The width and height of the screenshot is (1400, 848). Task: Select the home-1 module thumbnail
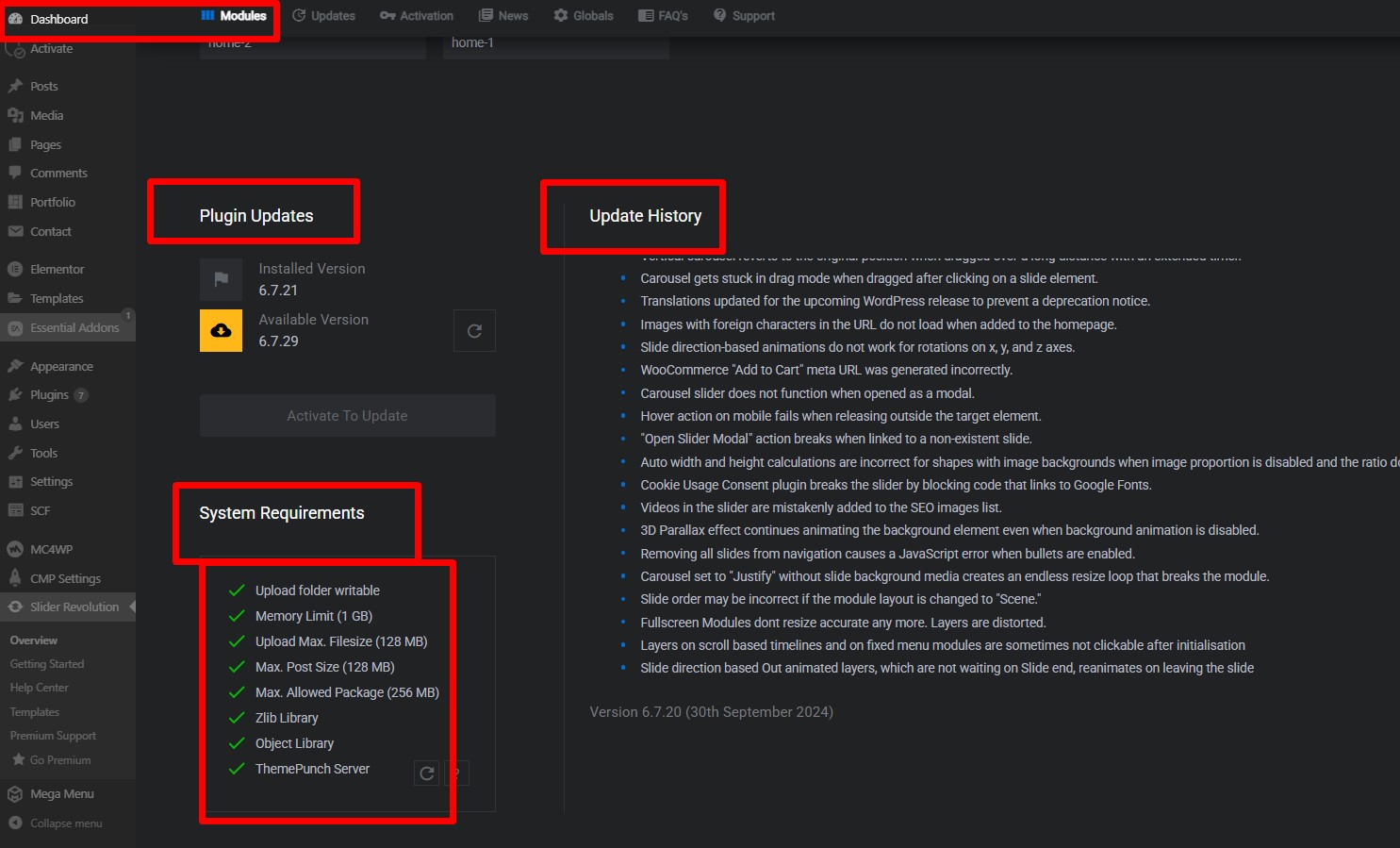point(556,45)
